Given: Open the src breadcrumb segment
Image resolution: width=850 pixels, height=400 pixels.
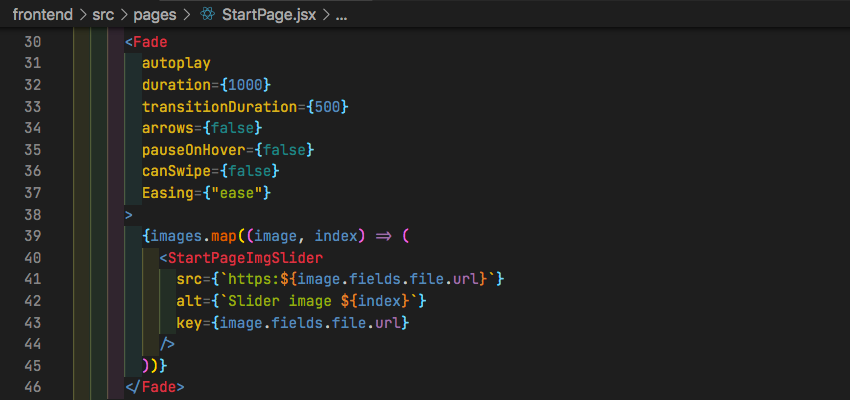Looking at the screenshot, I should coord(103,15).
